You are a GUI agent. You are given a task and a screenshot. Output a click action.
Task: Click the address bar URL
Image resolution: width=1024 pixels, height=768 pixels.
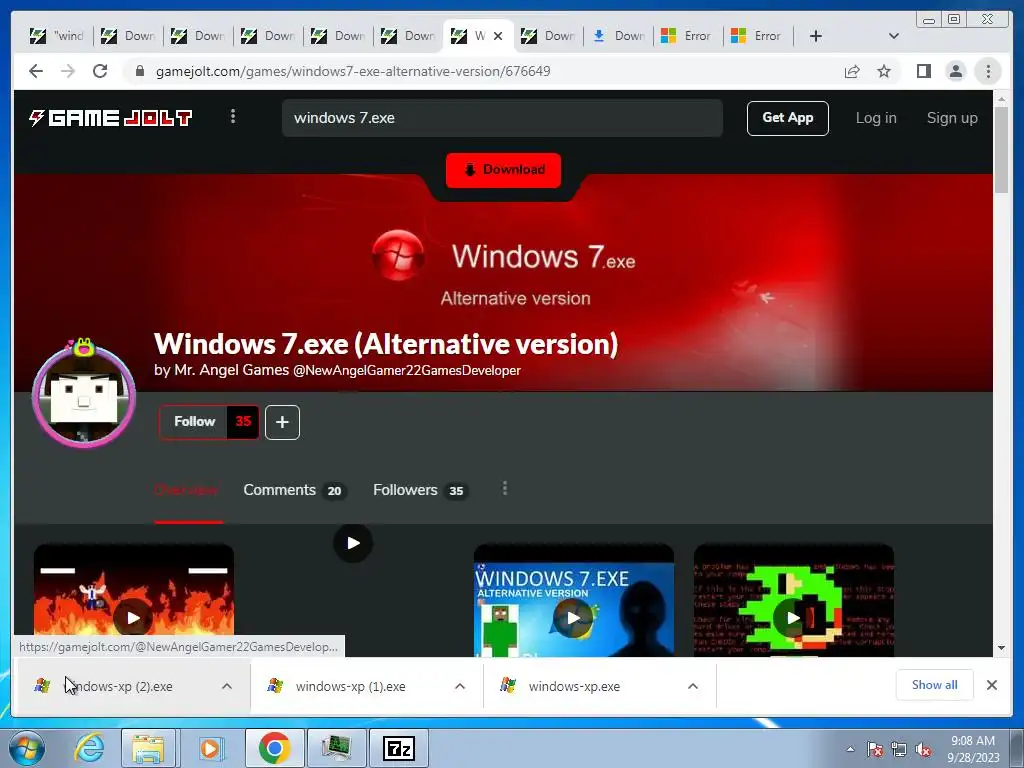[353, 71]
